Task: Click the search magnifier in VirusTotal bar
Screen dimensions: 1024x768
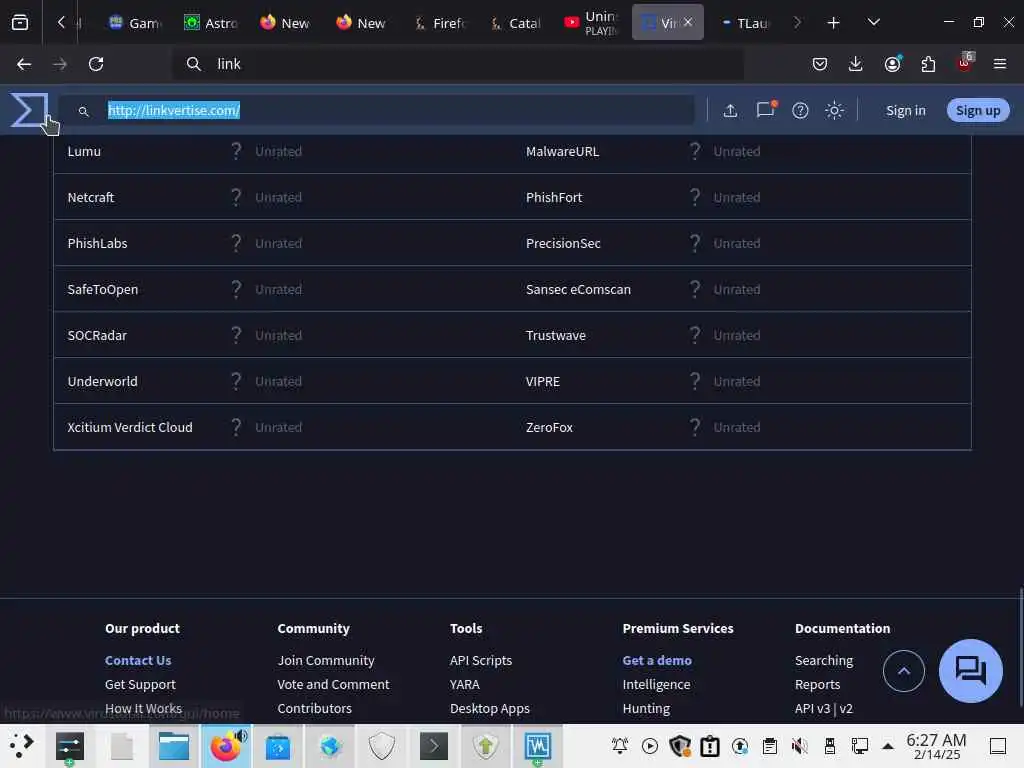Action: coord(84,112)
